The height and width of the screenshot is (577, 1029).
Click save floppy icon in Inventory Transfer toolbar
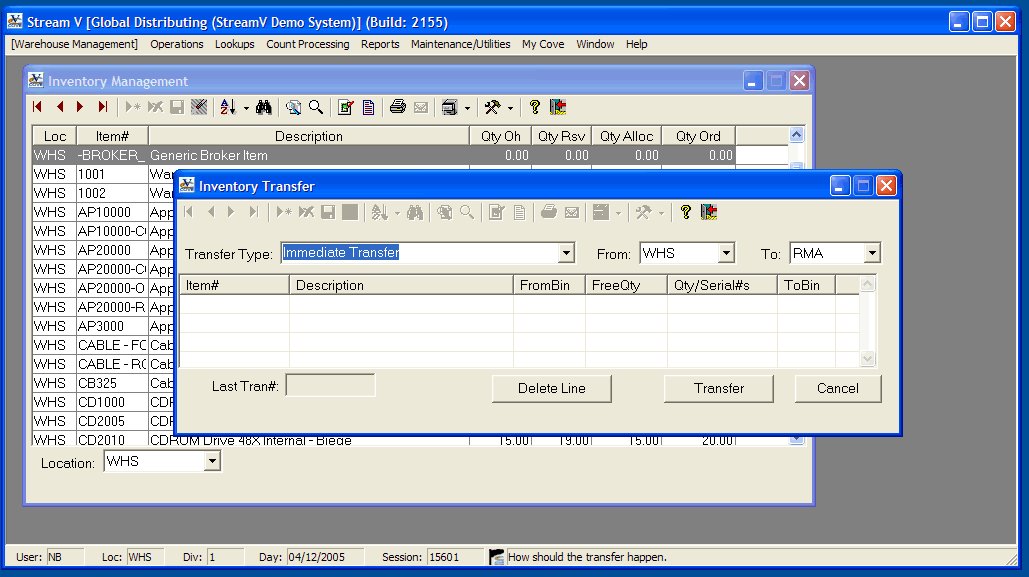click(x=328, y=212)
